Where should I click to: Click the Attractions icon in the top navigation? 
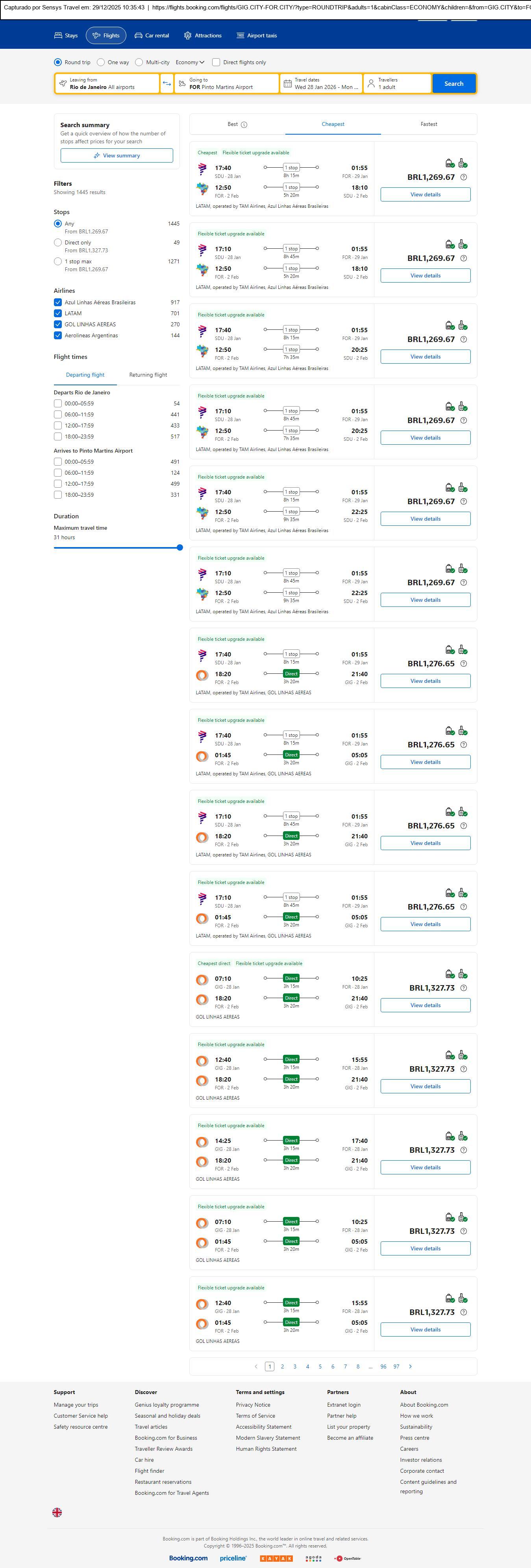pos(187,36)
